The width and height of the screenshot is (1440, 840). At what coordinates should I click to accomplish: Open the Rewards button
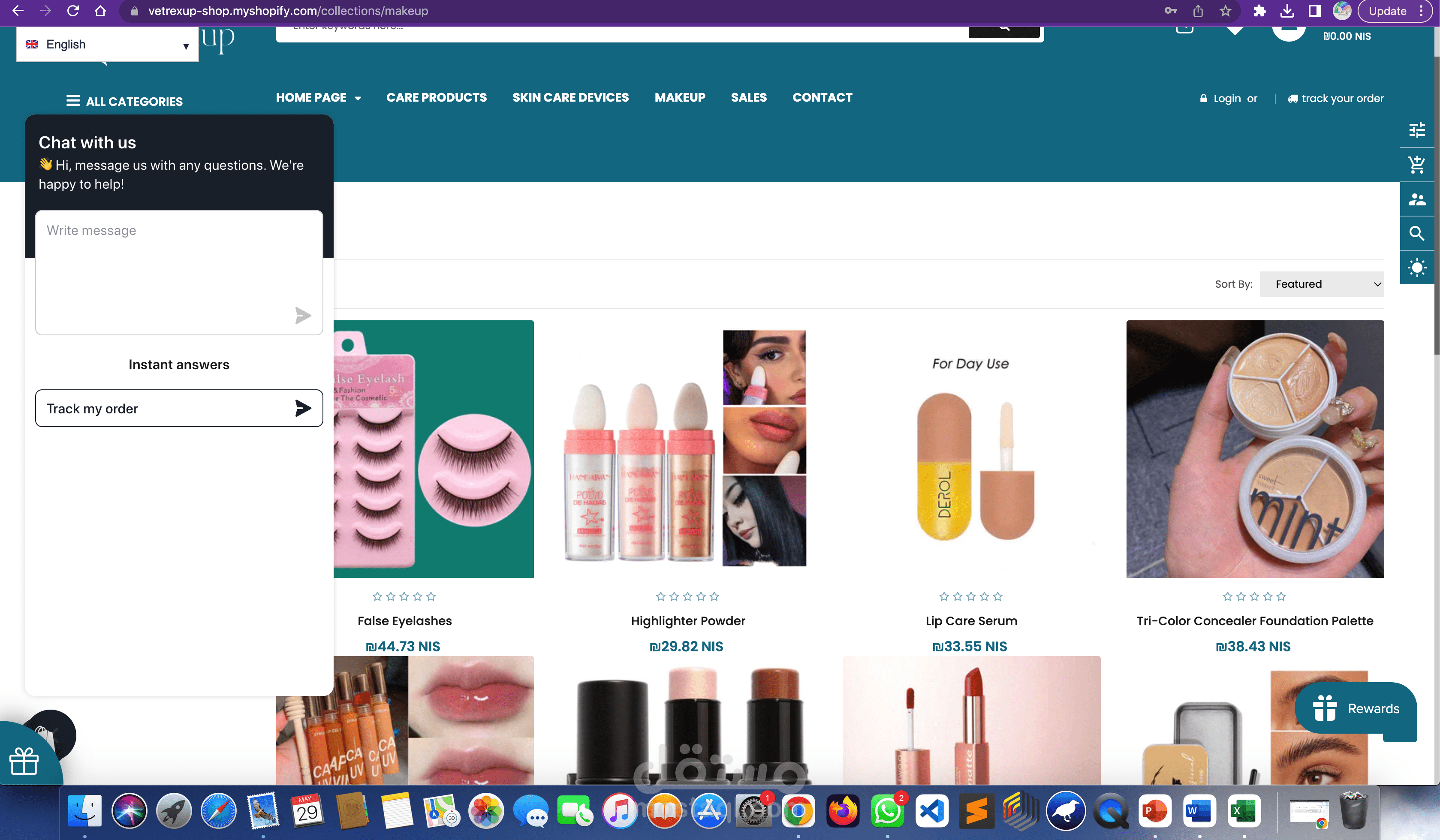1356,708
